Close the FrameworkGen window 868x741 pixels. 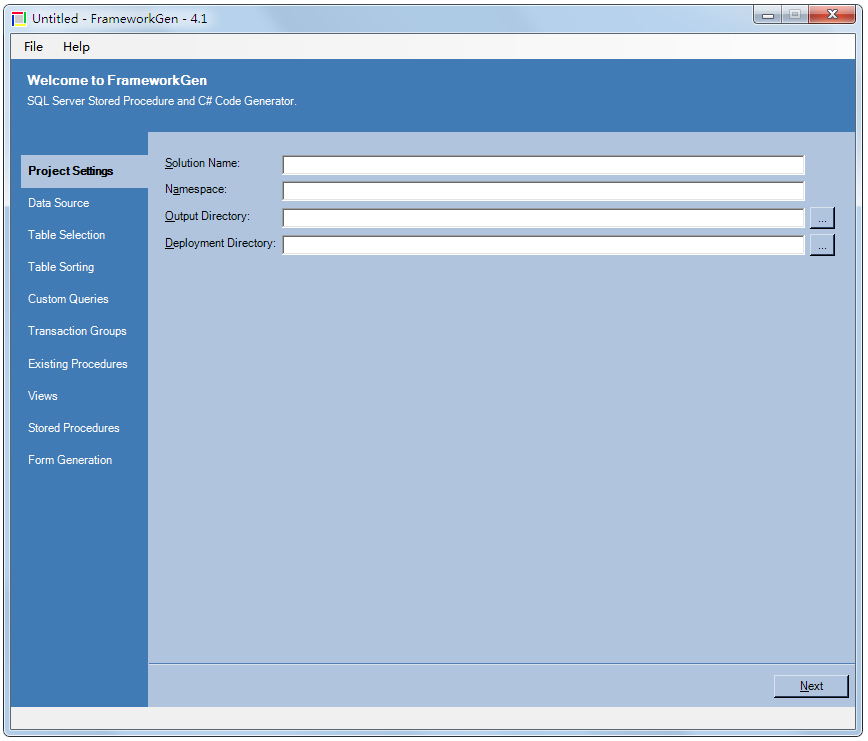pos(832,15)
